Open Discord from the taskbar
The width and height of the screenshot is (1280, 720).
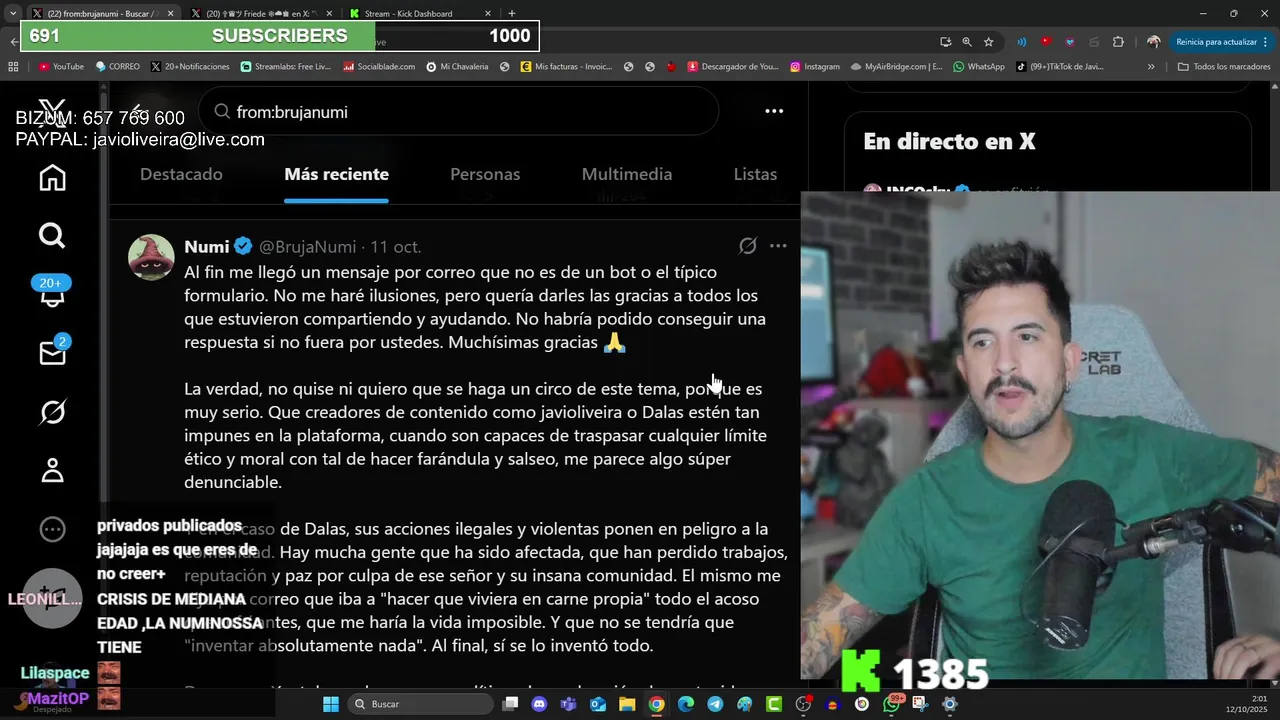pyautogui.click(x=539, y=704)
